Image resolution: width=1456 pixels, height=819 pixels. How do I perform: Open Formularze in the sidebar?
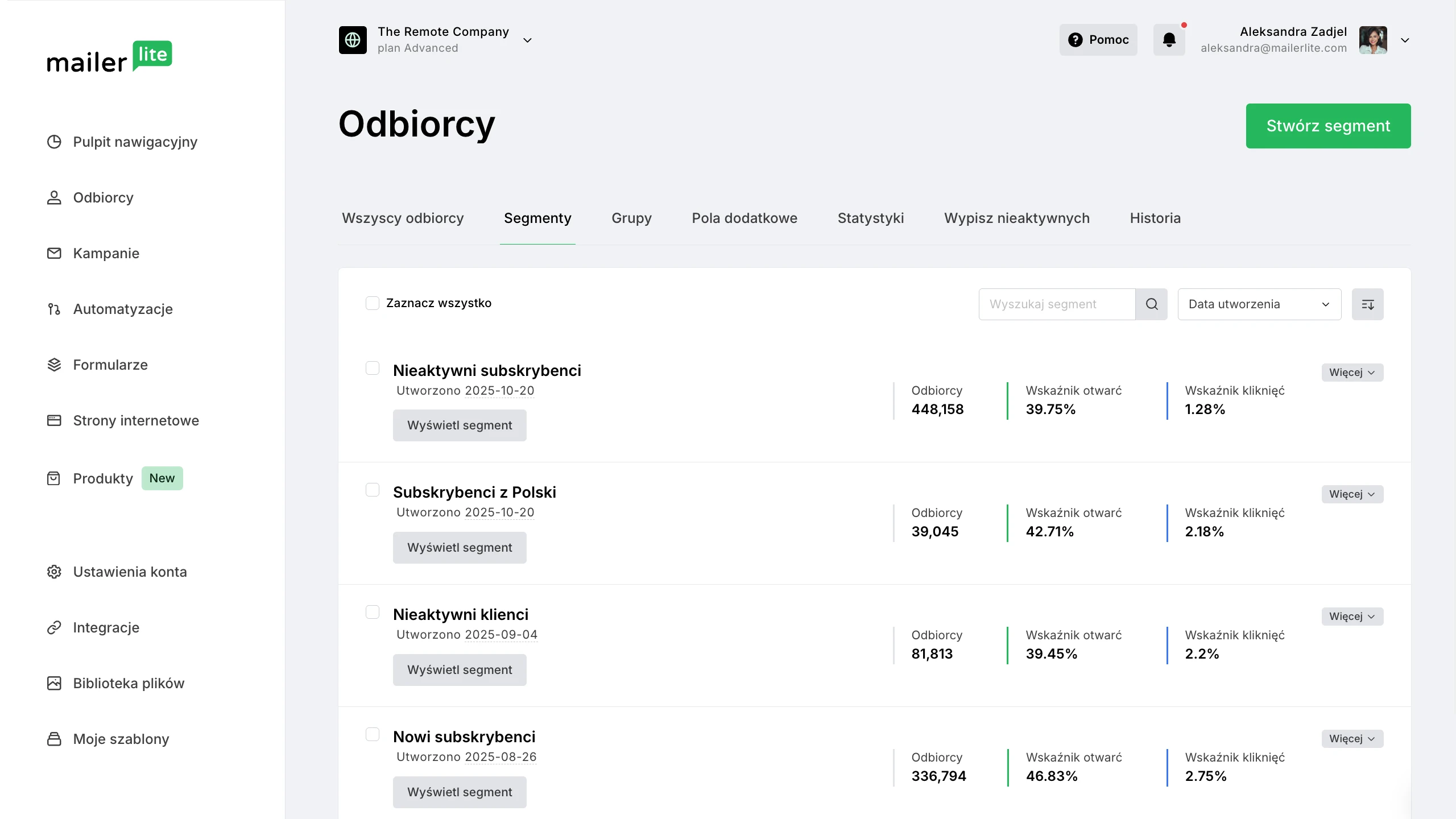(x=110, y=365)
